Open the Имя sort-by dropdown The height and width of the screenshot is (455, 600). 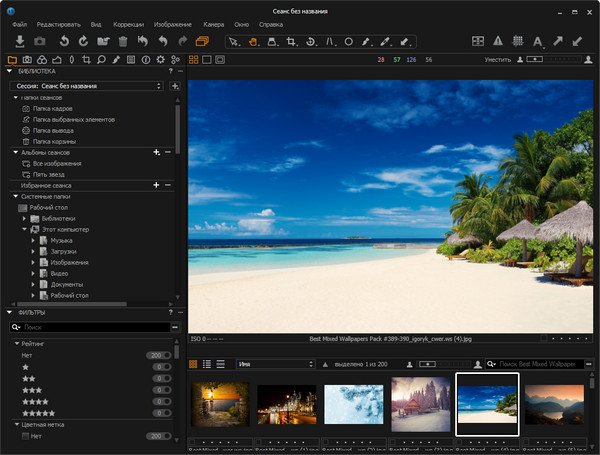(x=275, y=364)
